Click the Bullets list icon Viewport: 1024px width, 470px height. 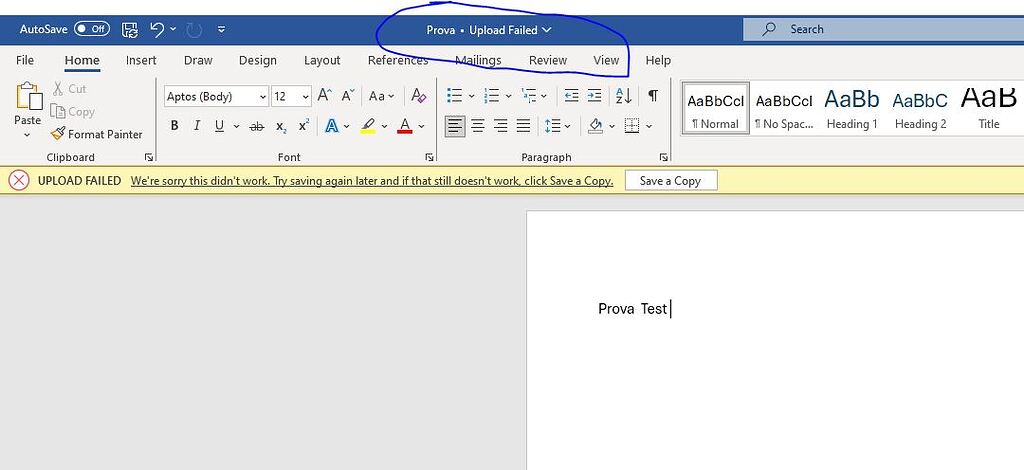455,96
